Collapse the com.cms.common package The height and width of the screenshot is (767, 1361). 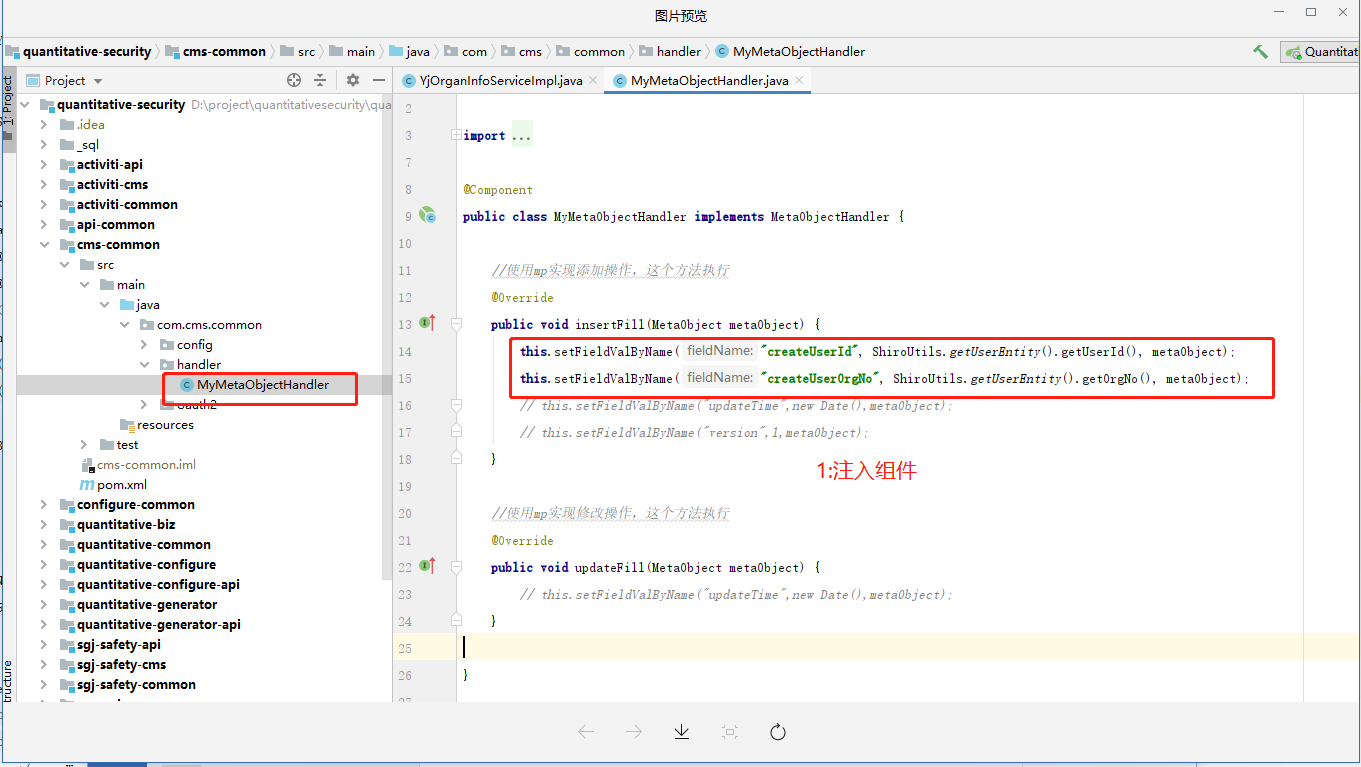click(124, 325)
